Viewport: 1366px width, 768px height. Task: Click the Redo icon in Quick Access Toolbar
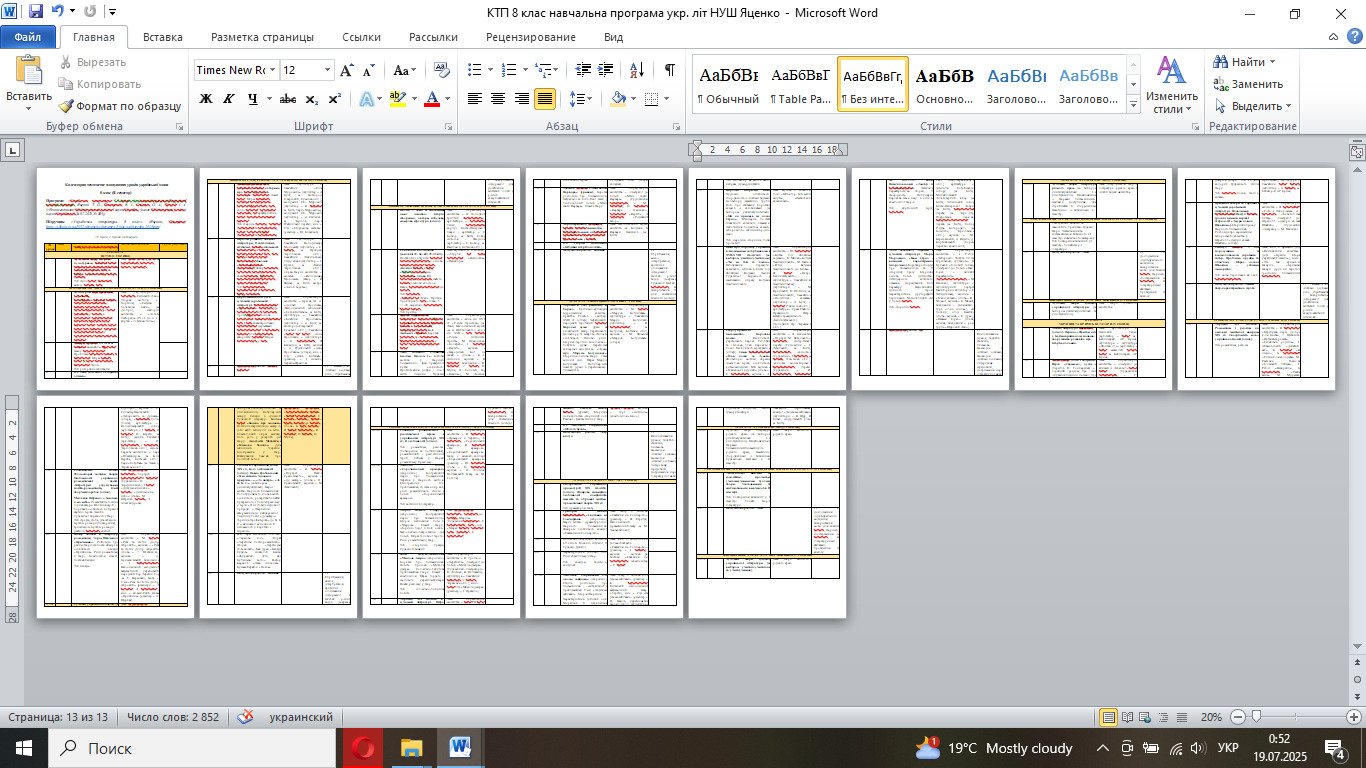(91, 12)
